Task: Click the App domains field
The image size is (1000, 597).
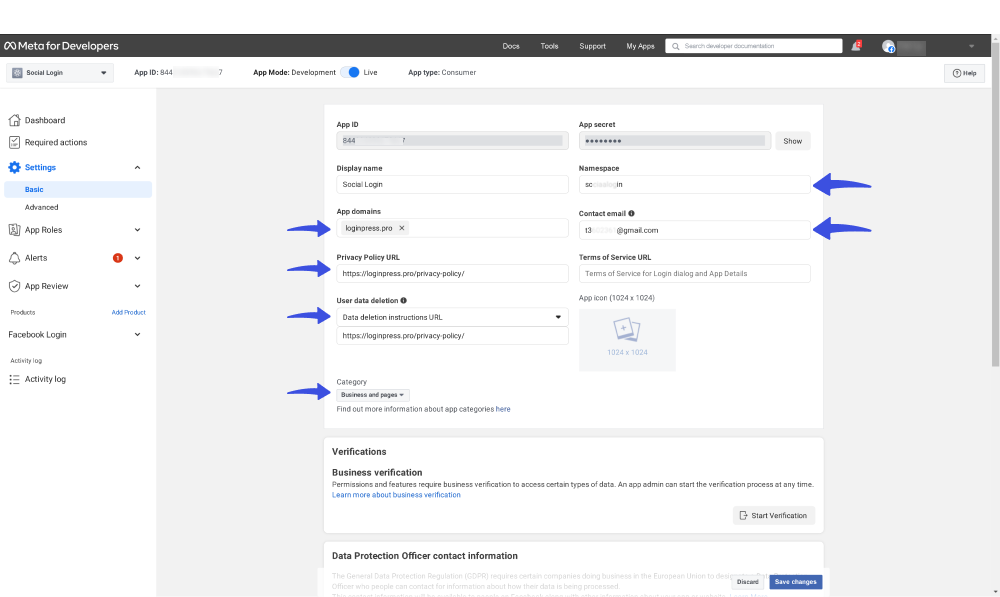Action: [x=452, y=228]
